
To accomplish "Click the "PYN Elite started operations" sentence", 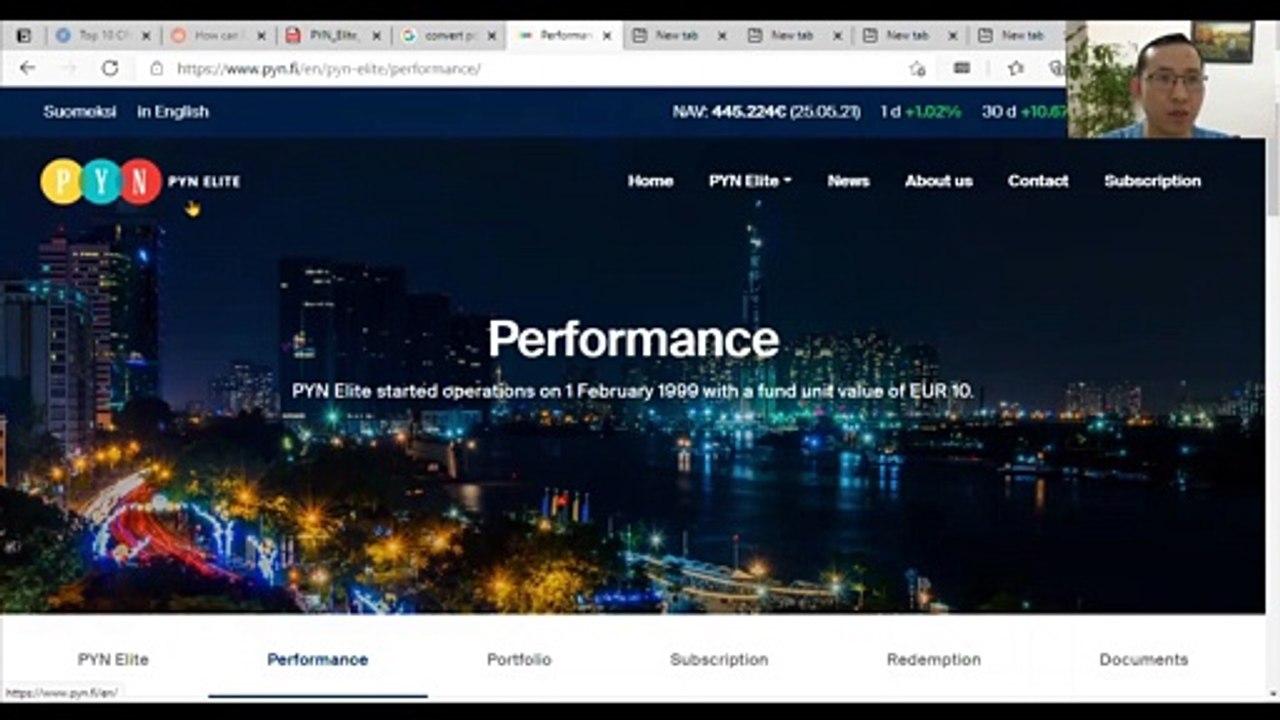I will [x=633, y=391].
